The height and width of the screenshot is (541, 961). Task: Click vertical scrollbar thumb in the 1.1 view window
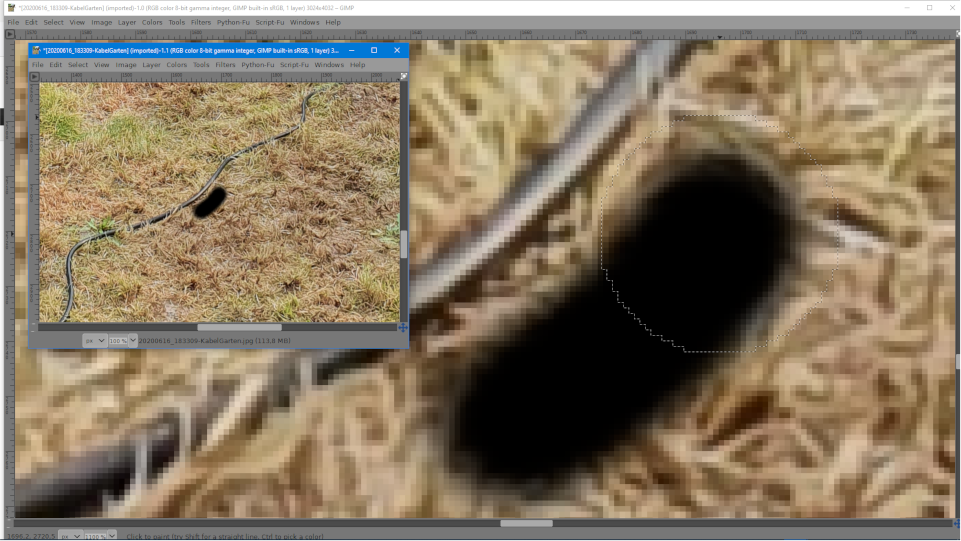pyautogui.click(x=403, y=244)
